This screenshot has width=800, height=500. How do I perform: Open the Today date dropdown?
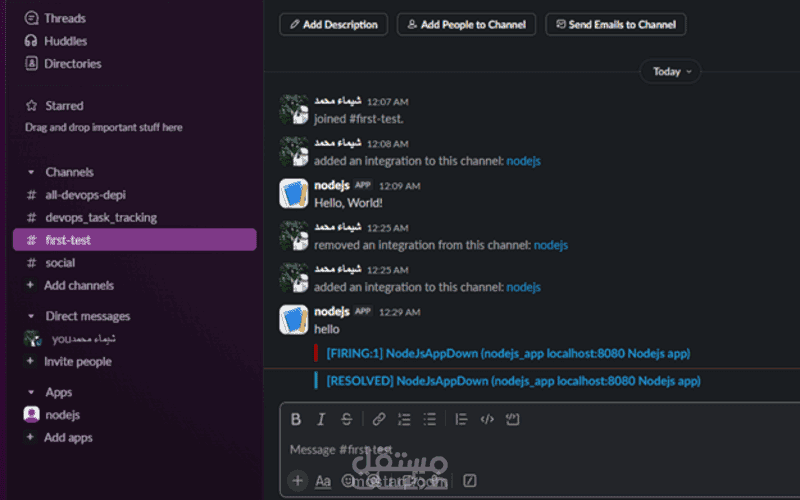(670, 71)
